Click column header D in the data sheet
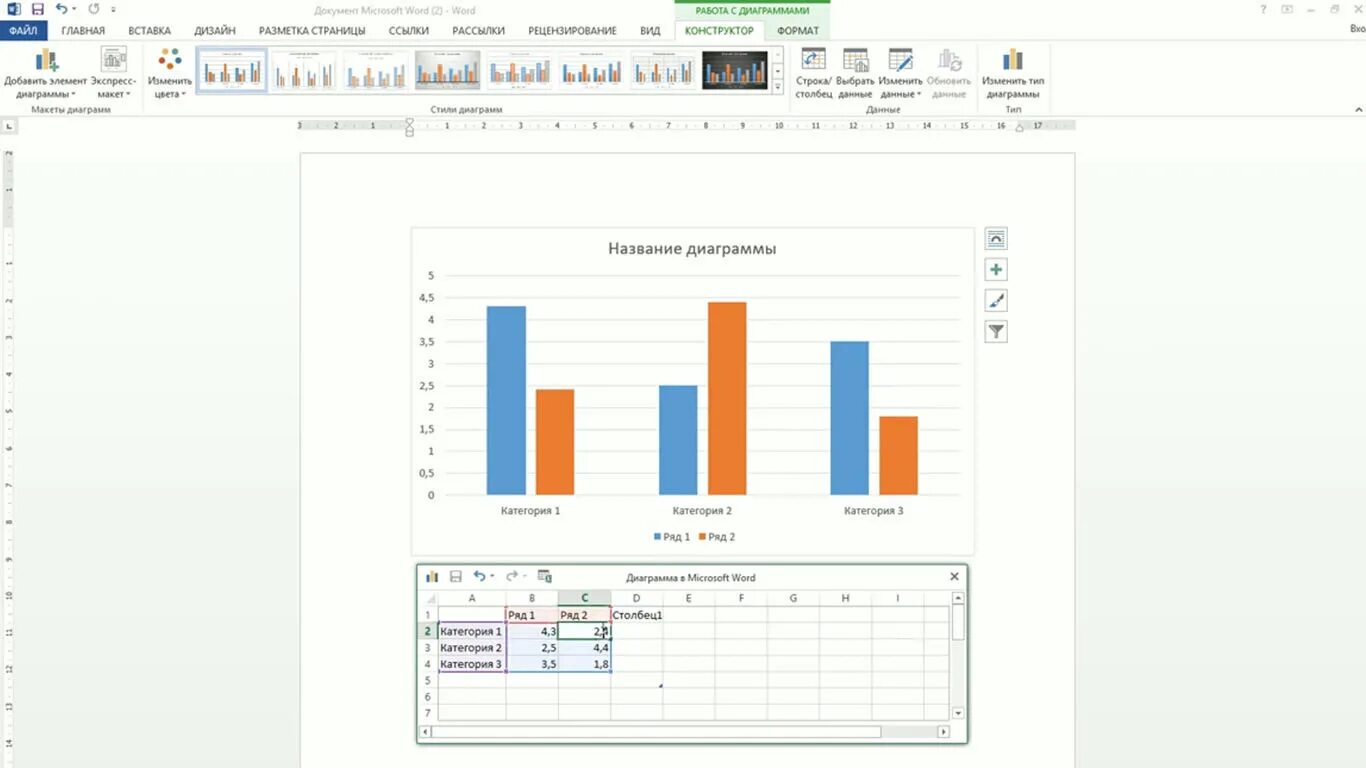 (636, 598)
